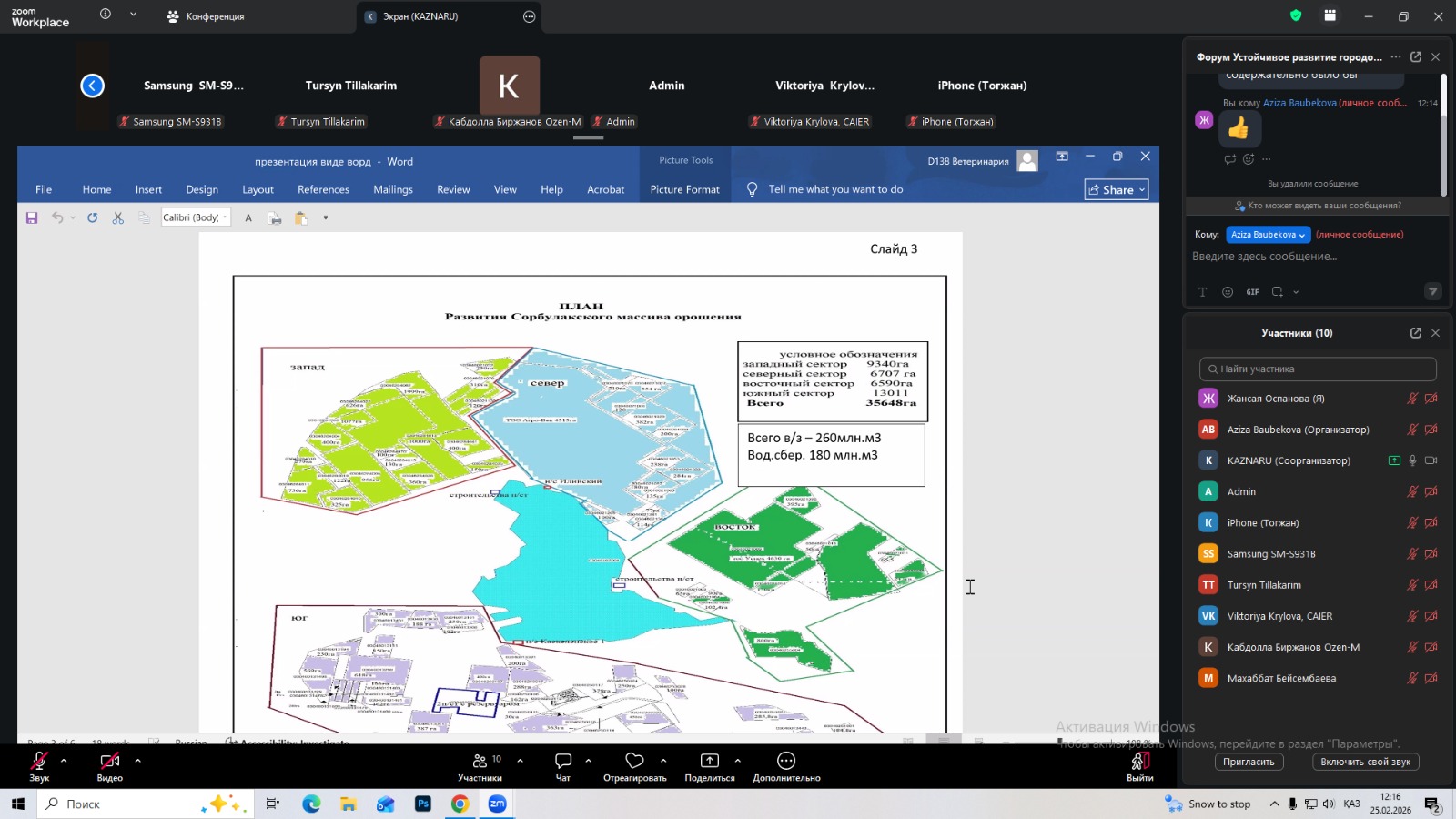Open the More (Дополнительно) options icon
Image resolution: width=1456 pixels, height=819 pixels.
pos(786,762)
